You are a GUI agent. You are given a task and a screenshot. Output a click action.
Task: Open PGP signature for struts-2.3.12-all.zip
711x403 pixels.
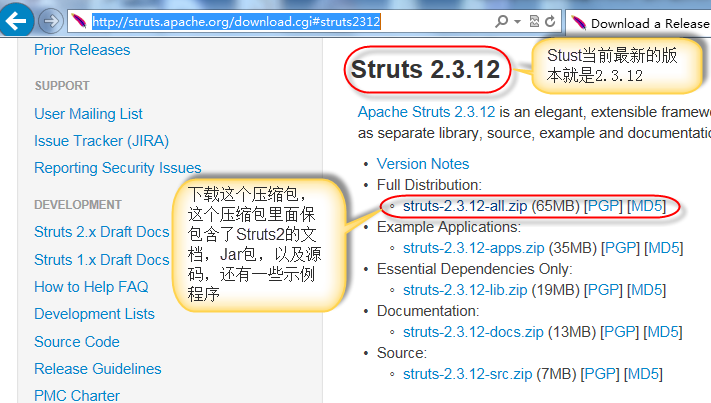tap(603, 206)
